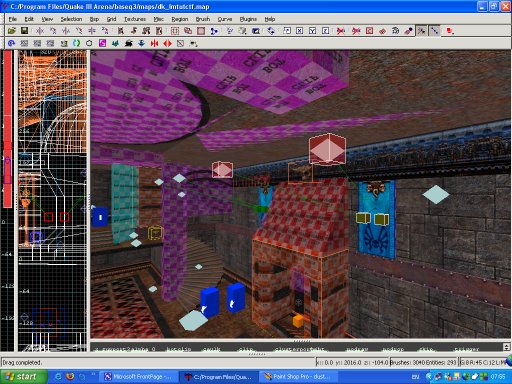Viewport: 512px width, 384px height.
Task: Open the Bsp menu
Action: (94, 19)
